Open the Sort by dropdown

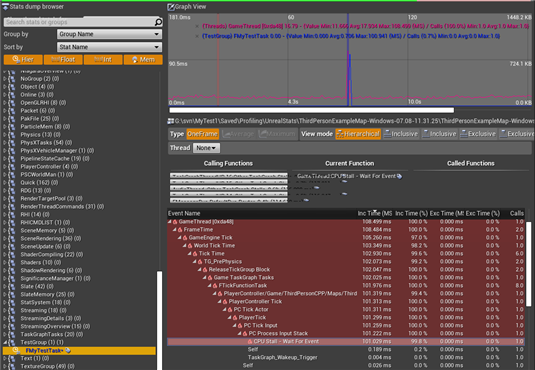click(x=110, y=47)
